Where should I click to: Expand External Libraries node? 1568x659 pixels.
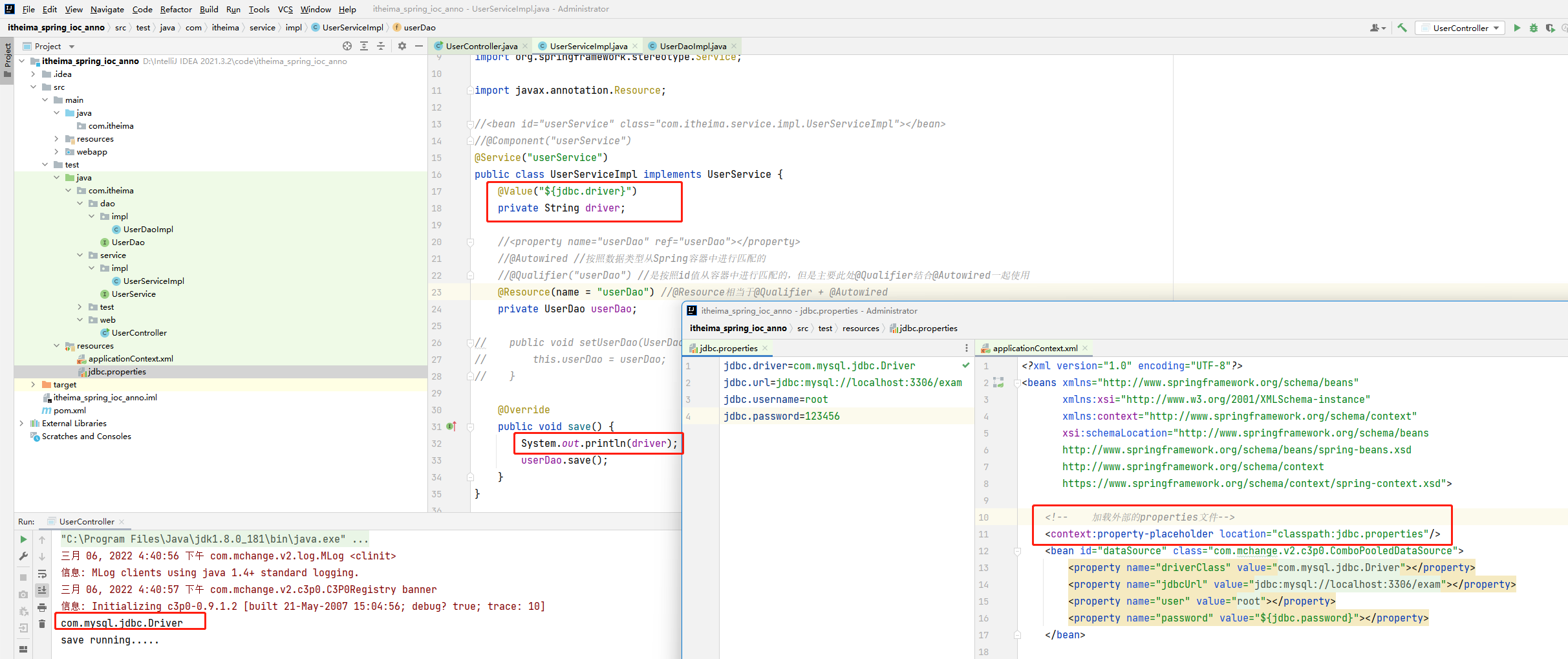pos(21,424)
